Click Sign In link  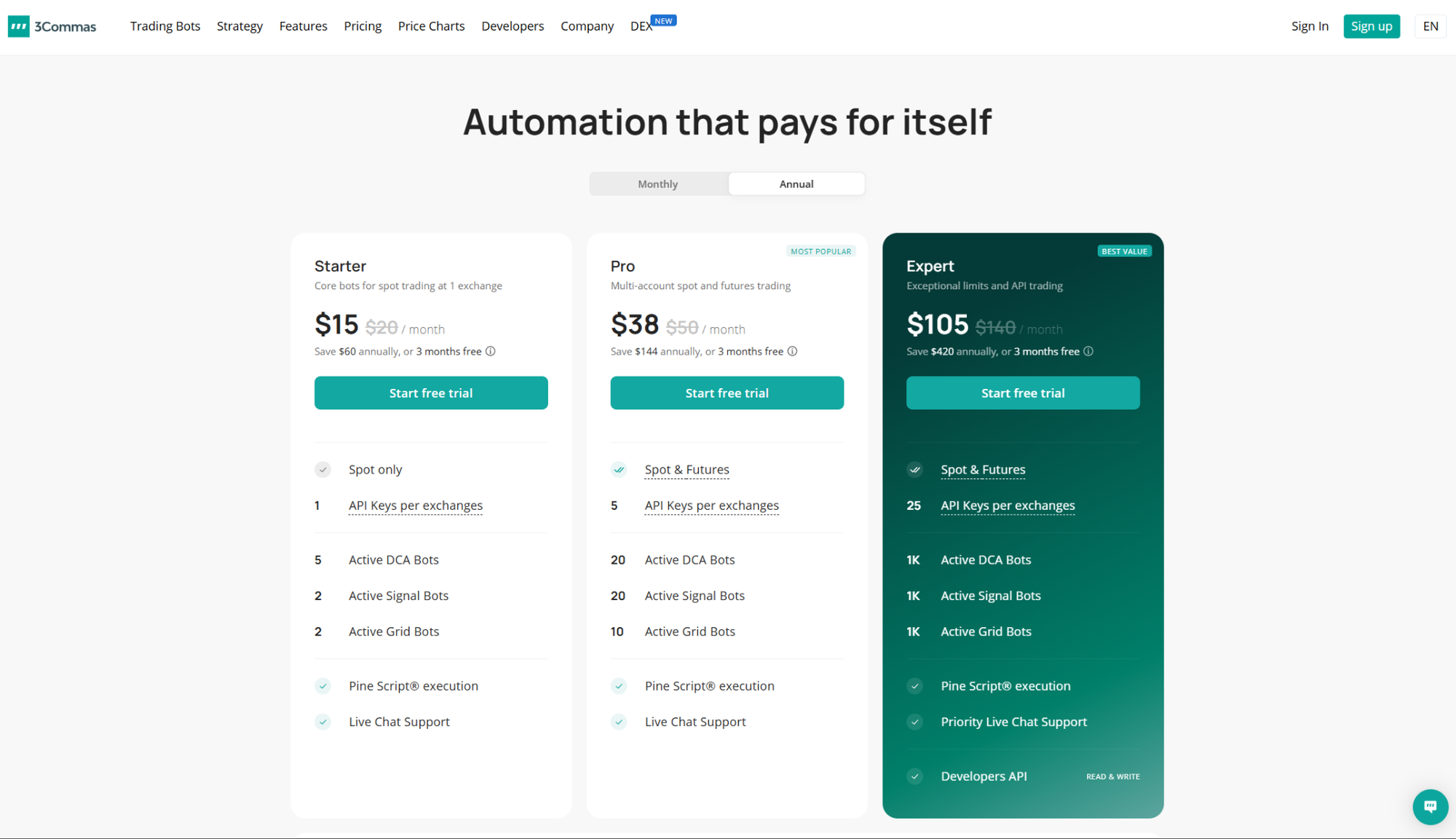(x=1310, y=26)
